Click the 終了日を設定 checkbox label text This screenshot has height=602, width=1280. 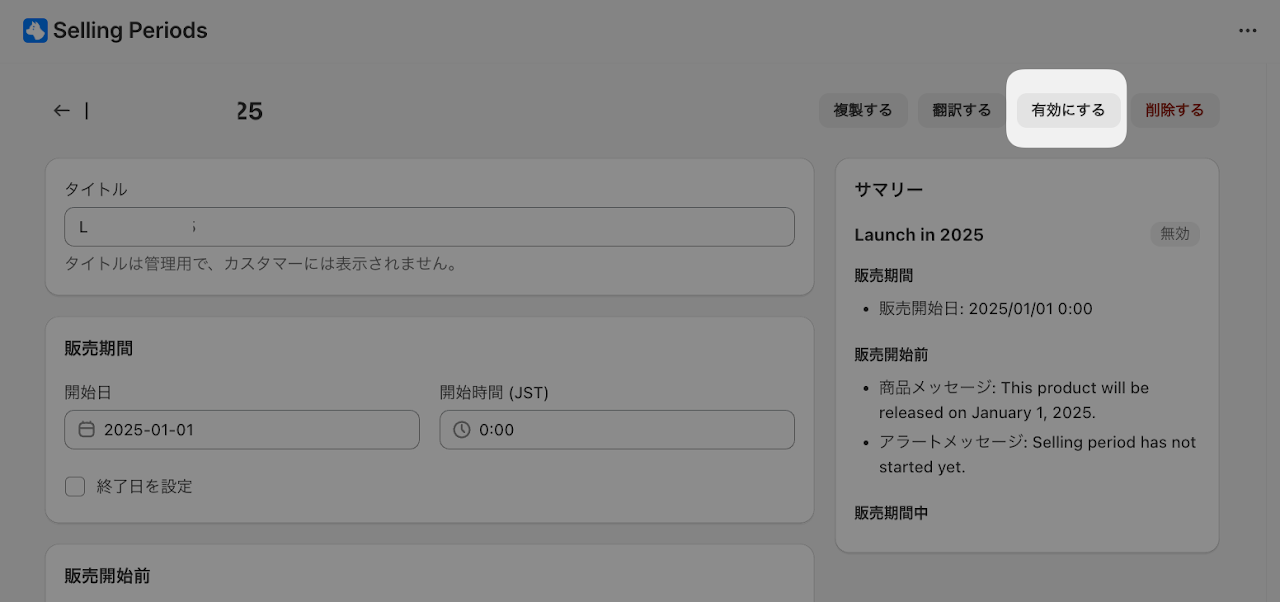145,487
